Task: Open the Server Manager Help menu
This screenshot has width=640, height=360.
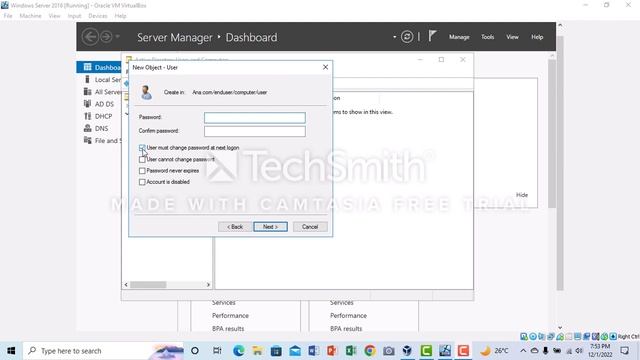Action: (537, 37)
